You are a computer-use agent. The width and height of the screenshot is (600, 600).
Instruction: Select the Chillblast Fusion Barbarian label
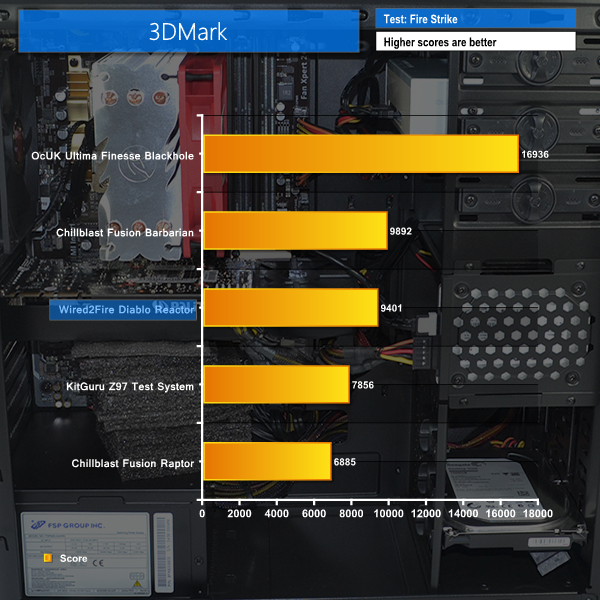pos(125,233)
